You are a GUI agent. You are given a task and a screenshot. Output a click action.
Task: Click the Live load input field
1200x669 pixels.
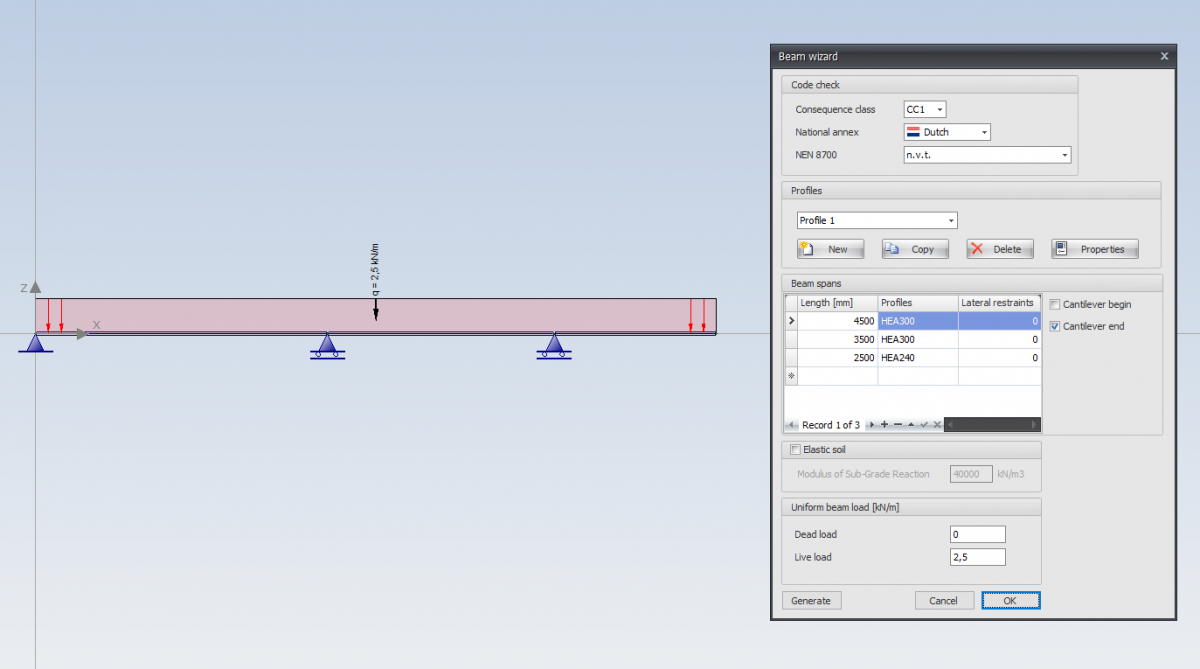977,557
